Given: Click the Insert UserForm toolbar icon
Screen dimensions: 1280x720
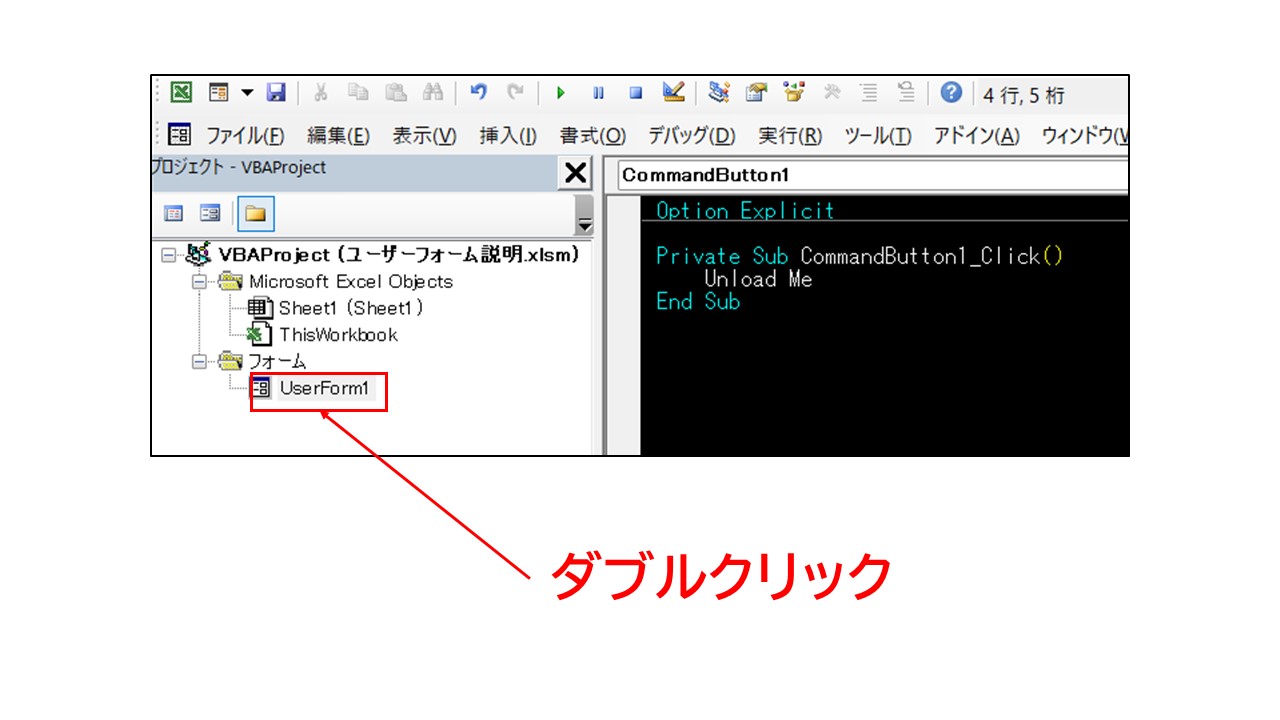Looking at the screenshot, I should pyautogui.click(x=219, y=93).
